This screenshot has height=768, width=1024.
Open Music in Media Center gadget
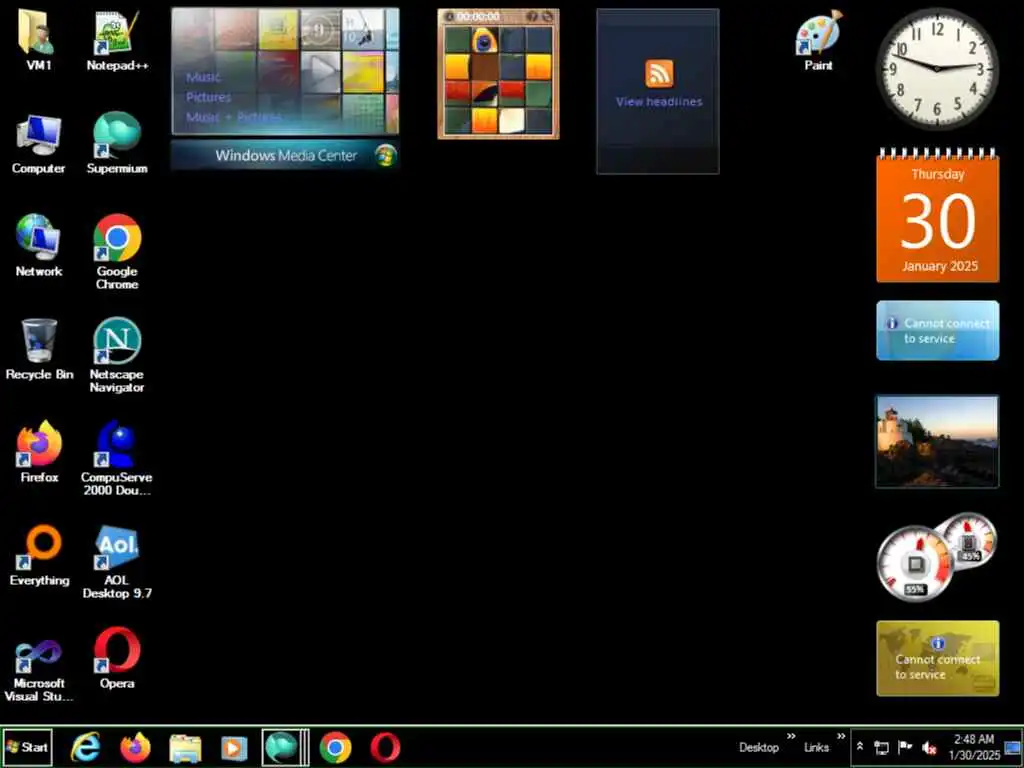pyautogui.click(x=203, y=77)
